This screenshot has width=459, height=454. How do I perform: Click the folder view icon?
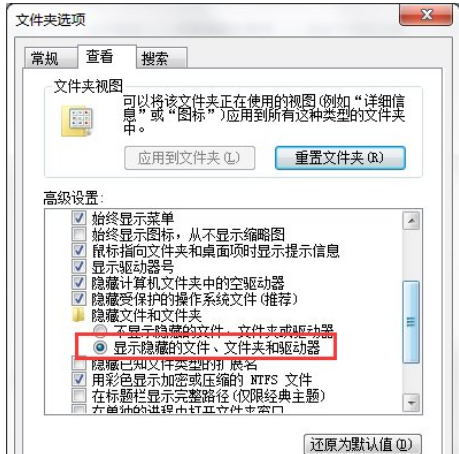coord(77,122)
